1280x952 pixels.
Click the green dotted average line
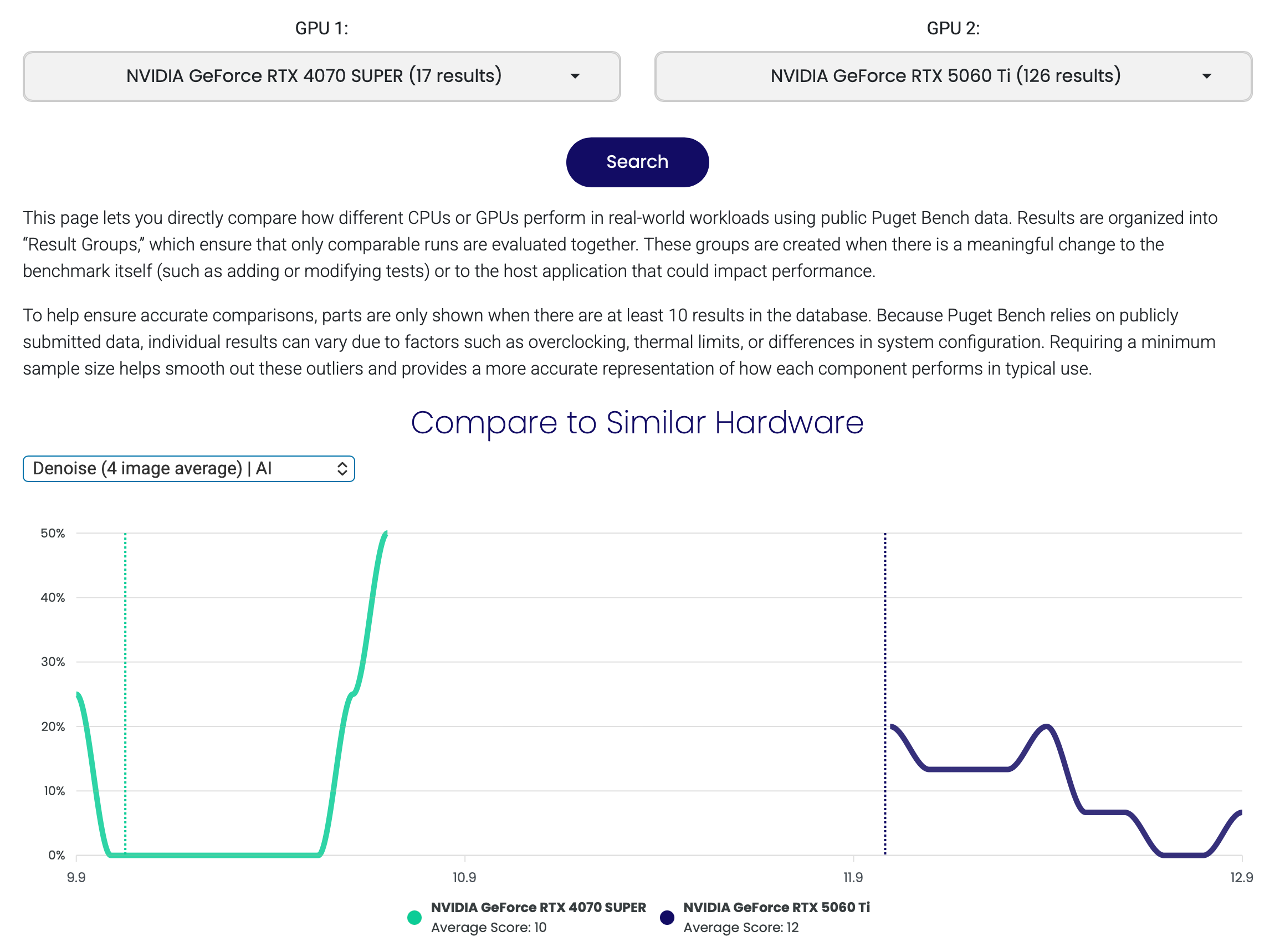126,692
